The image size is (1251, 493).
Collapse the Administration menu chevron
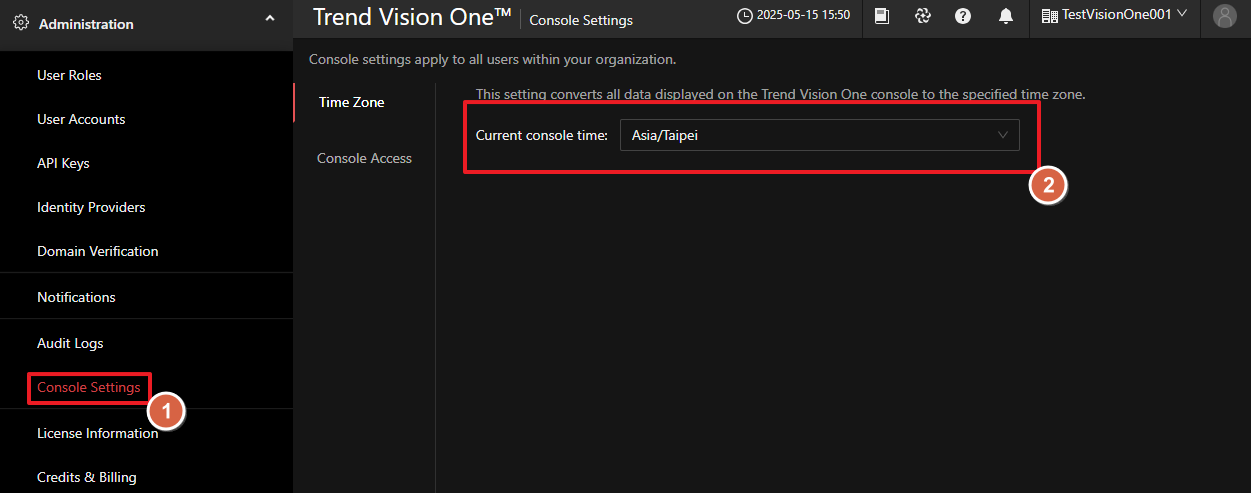[270, 19]
